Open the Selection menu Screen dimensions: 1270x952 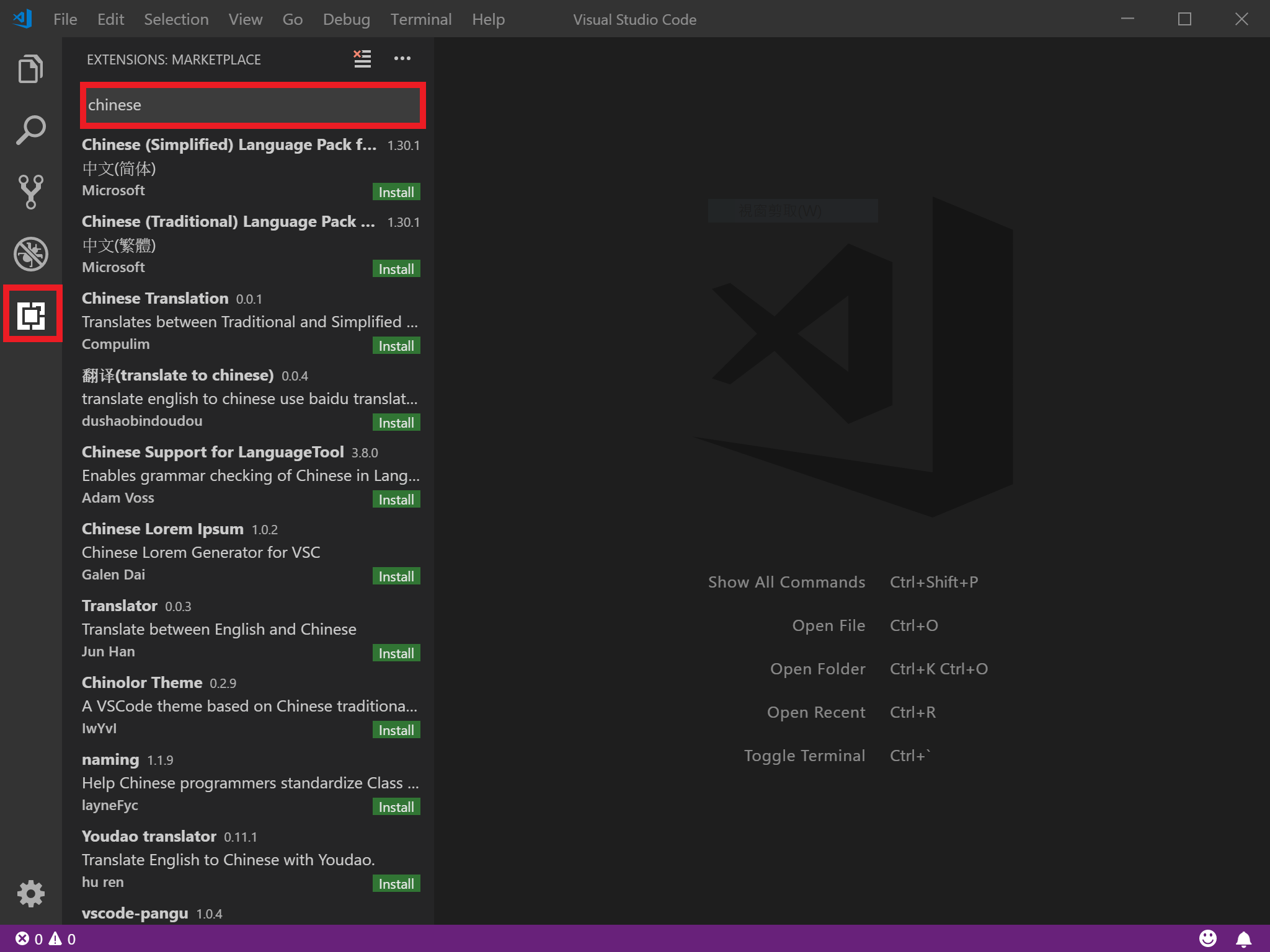click(176, 19)
